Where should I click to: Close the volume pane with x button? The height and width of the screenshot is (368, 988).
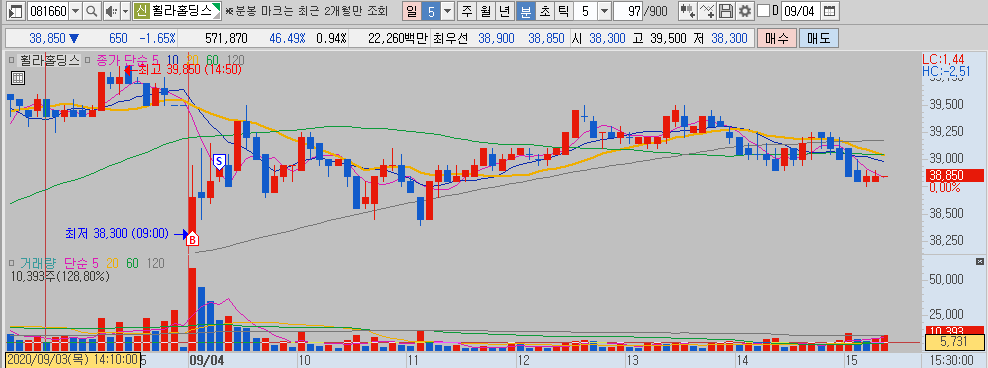pos(979,261)
